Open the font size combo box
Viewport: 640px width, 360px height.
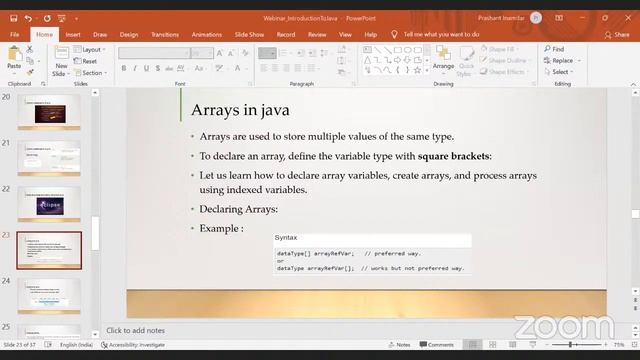pos(202,53)
